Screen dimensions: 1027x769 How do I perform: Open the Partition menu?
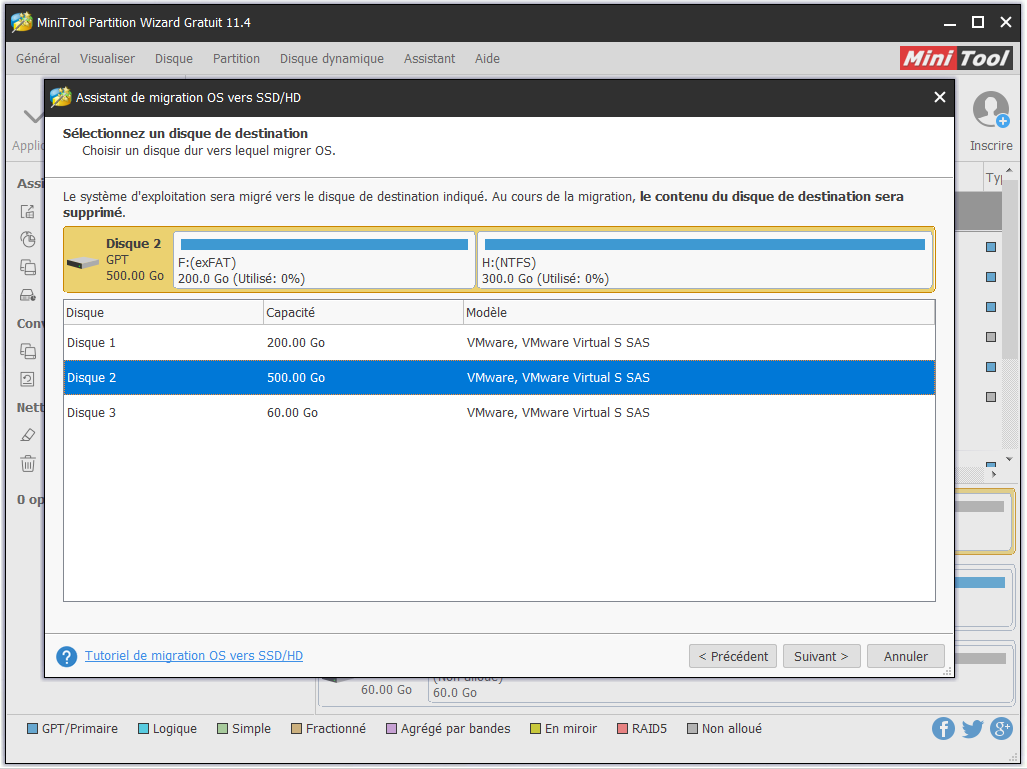tap(236, 59)
